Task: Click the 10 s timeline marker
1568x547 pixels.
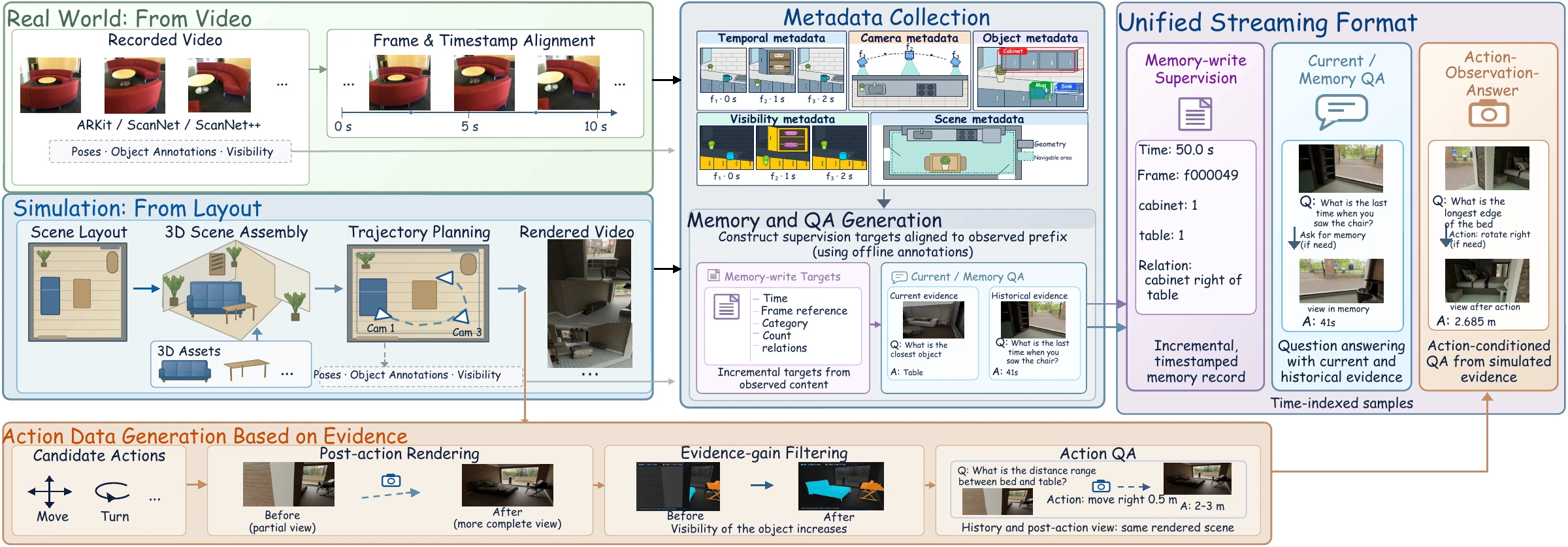Action: (595, 126)
